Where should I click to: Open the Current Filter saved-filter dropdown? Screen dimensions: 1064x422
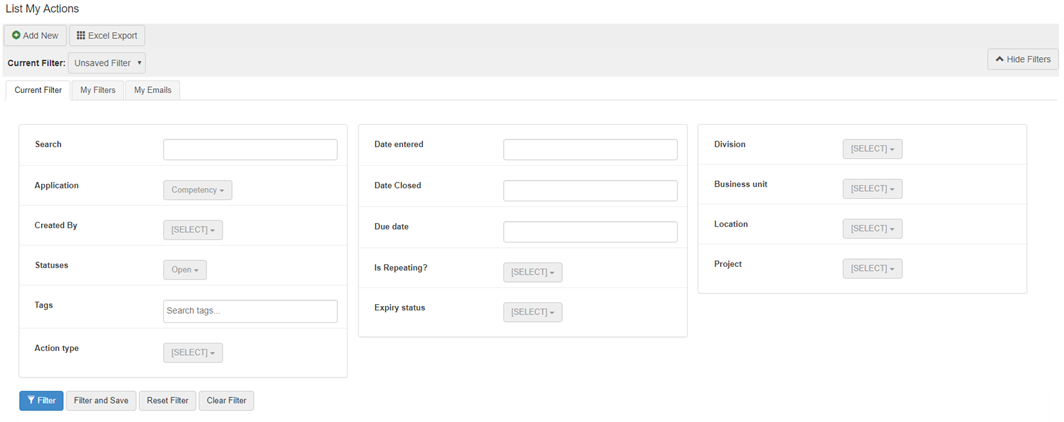tap(107, 63)
